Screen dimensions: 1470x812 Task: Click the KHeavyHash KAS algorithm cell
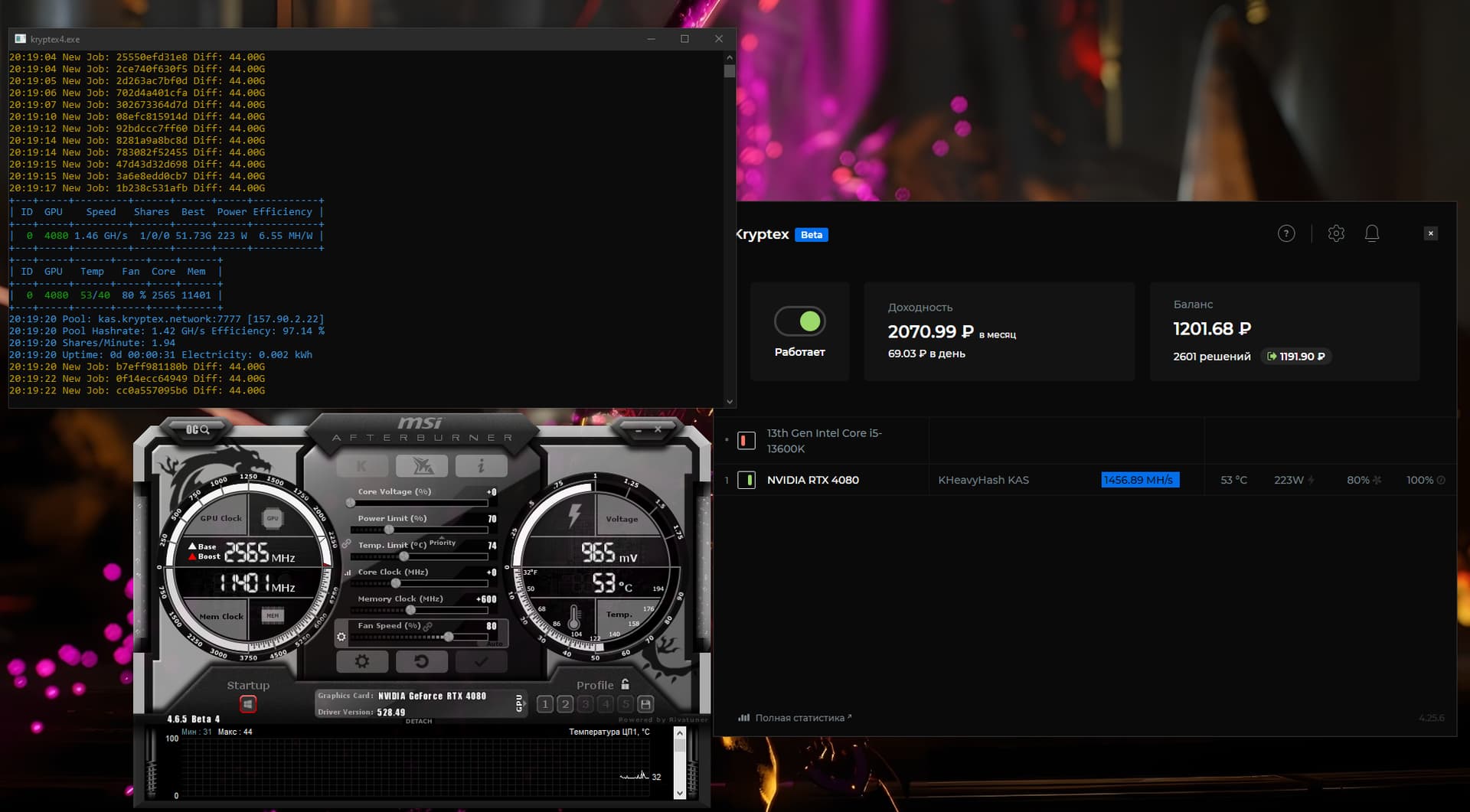pos(984,480)
